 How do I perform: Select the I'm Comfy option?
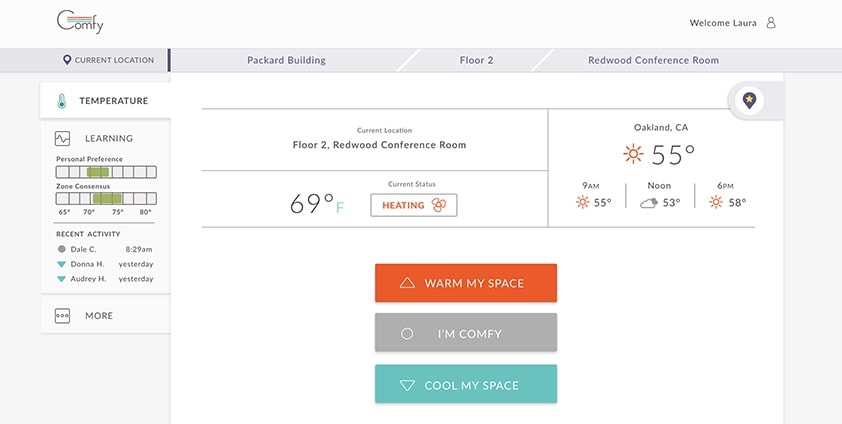pyautogui.click(x=466, y=333)
